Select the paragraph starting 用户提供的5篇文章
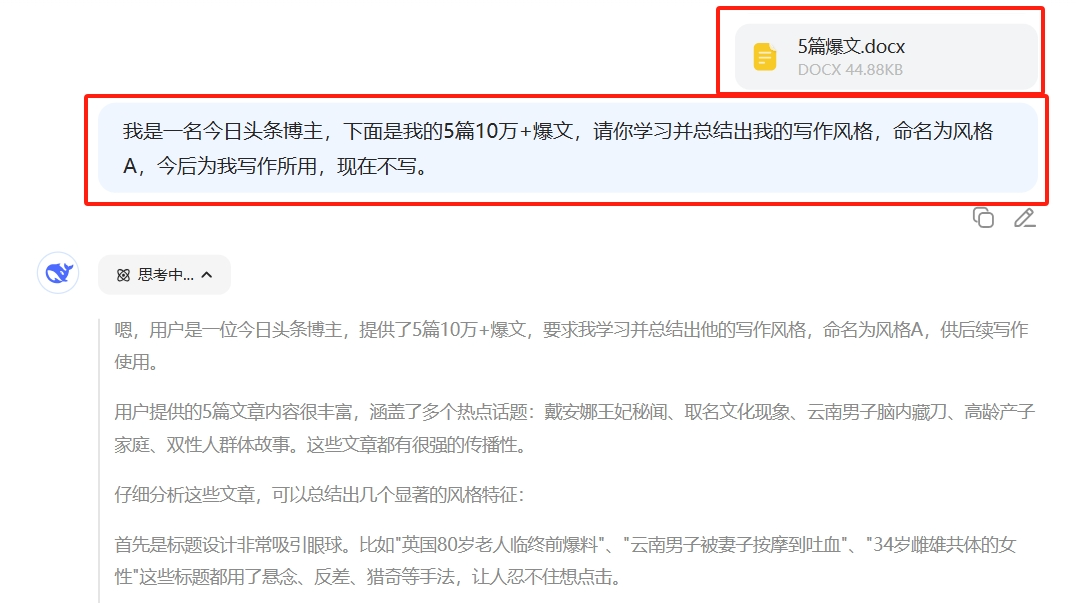 coord(574,428)
